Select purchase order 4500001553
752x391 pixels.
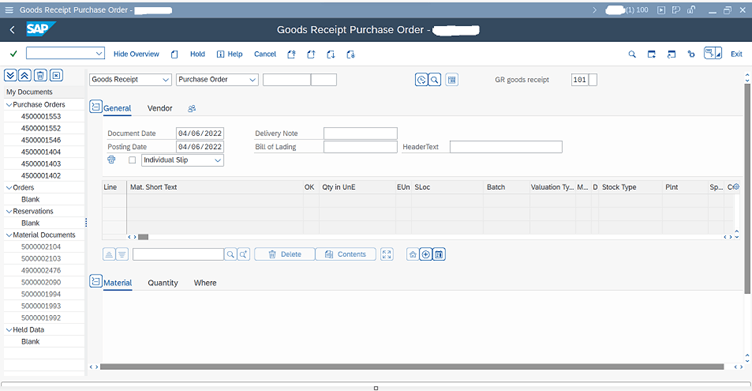(x=41, y=116)
